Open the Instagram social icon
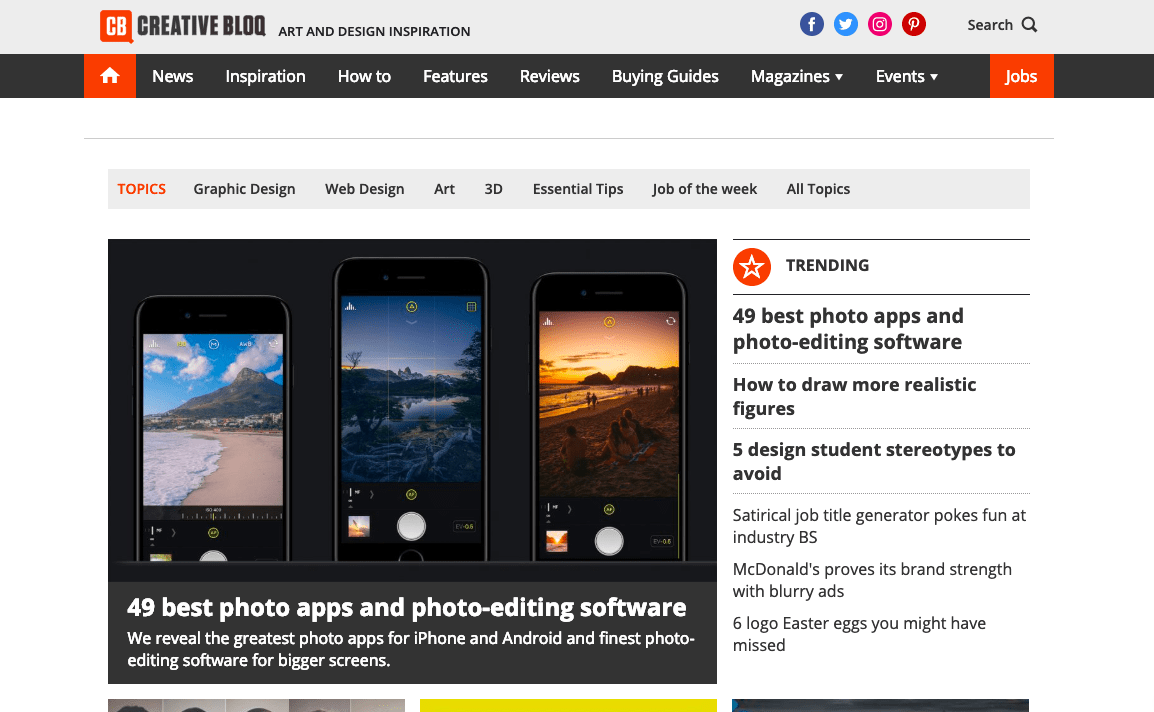 [x=879, y=24]
